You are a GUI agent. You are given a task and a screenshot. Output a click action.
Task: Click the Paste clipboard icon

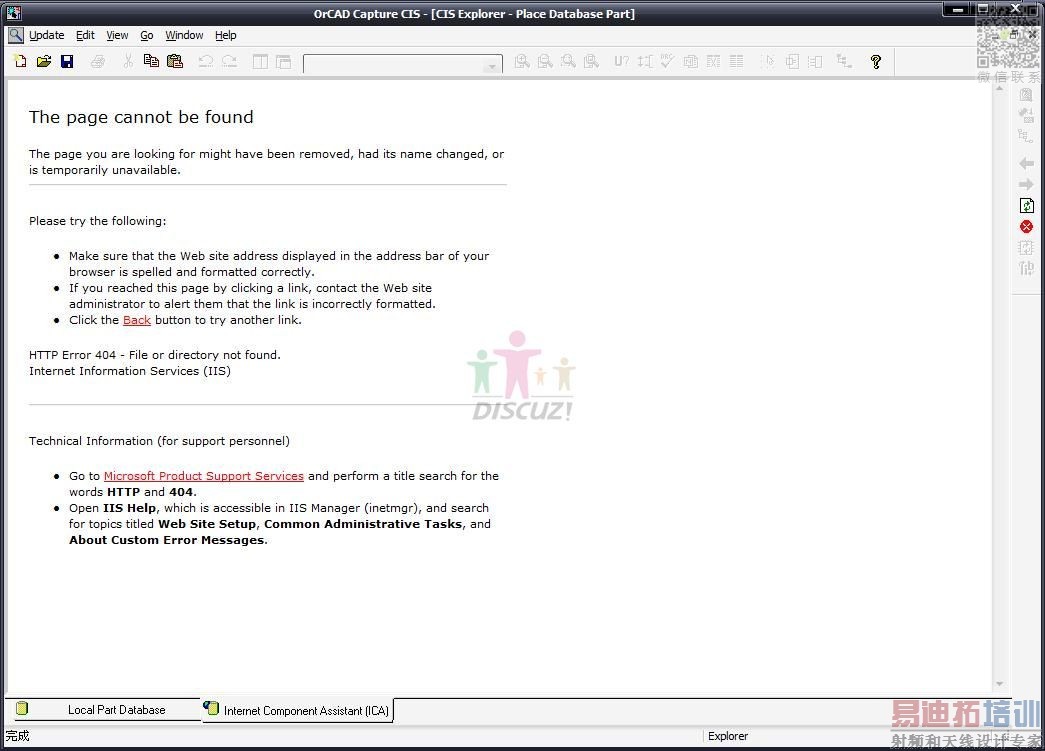coord(175,61)
